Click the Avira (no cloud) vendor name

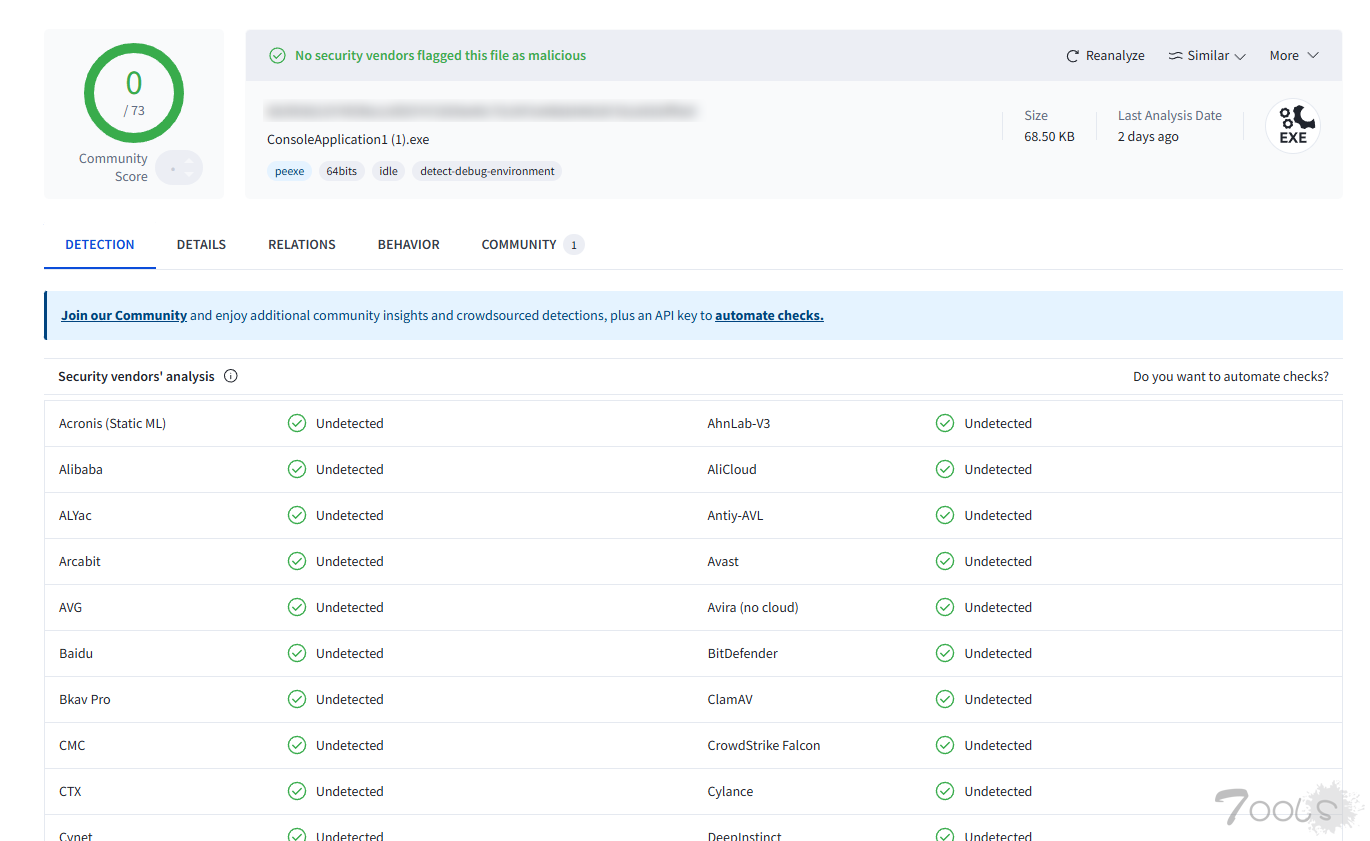[753, 608]
